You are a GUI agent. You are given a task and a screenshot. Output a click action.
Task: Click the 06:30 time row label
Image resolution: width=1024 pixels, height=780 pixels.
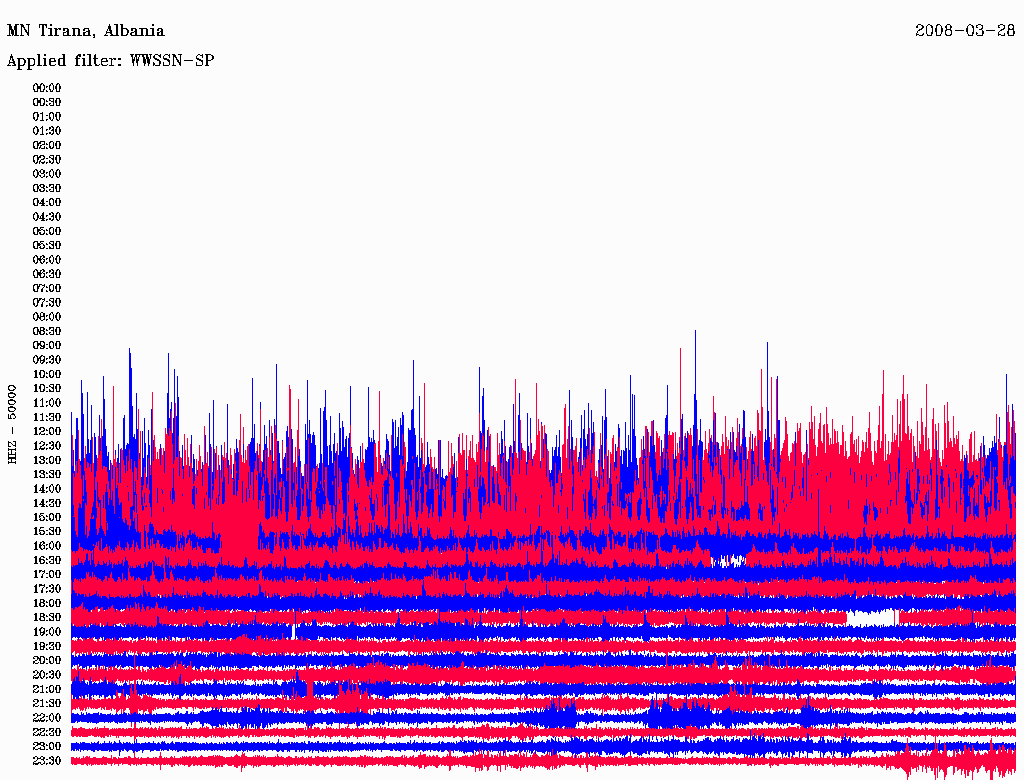(47, 274)
